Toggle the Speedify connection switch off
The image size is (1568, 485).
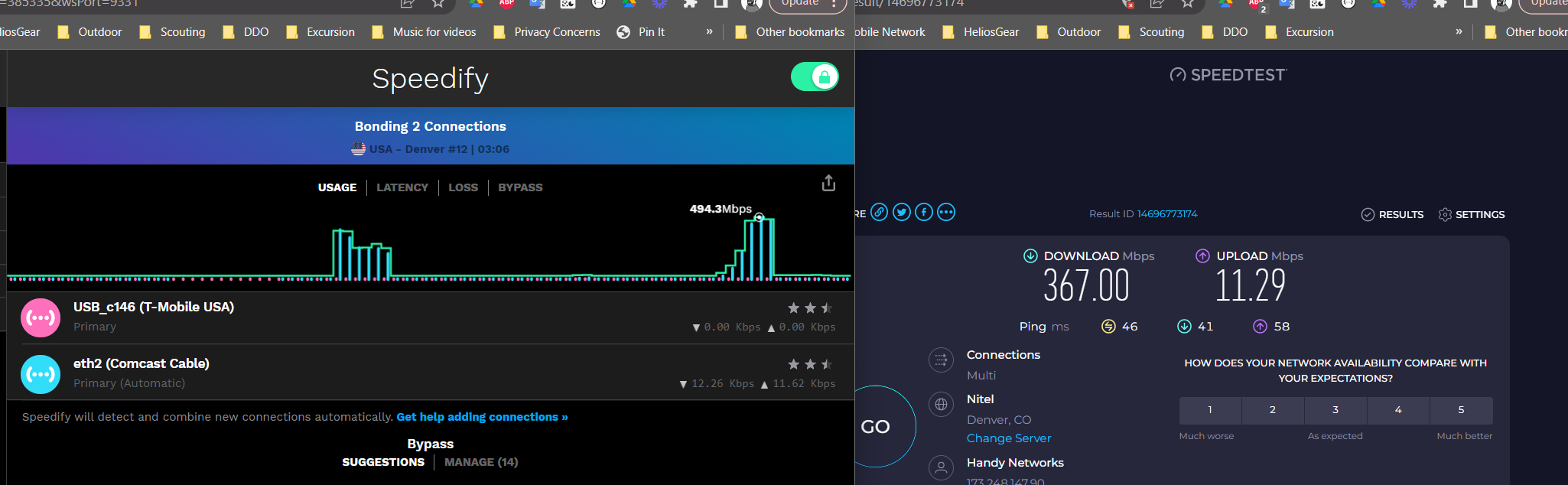[x=815, y=76]
